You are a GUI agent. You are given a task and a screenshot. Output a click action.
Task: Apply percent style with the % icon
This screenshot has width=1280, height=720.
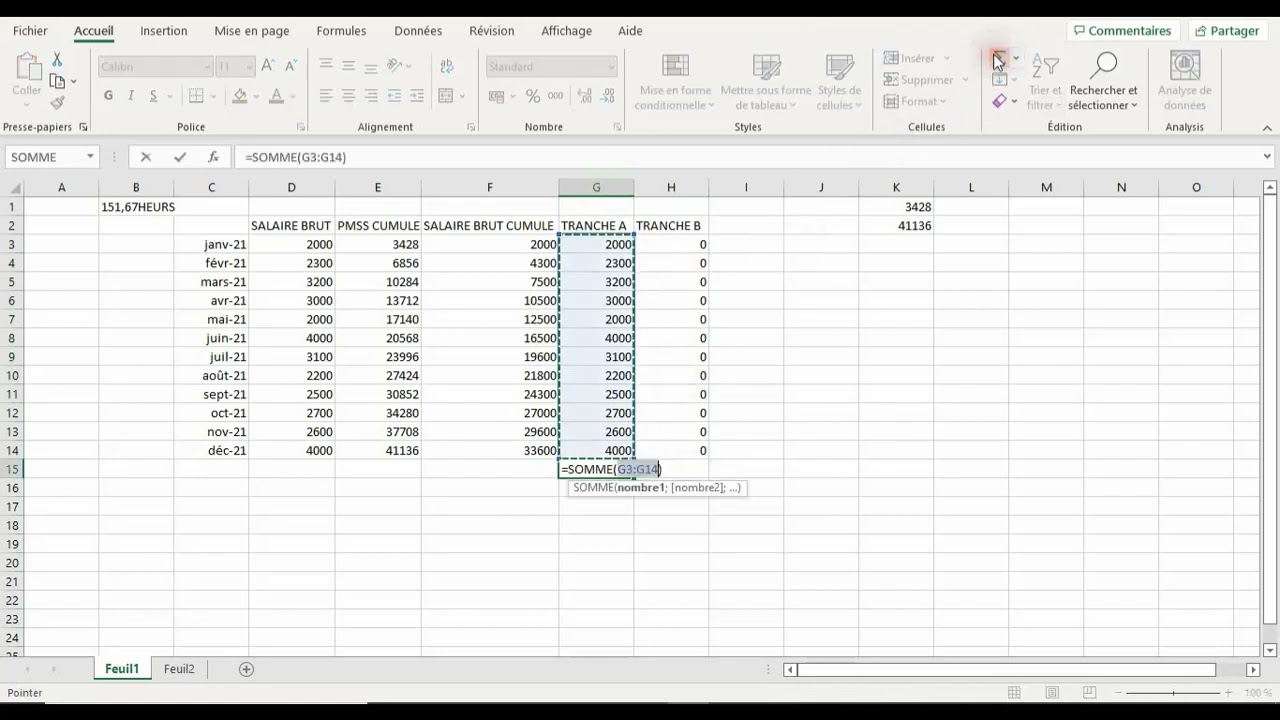pos(533,96)
